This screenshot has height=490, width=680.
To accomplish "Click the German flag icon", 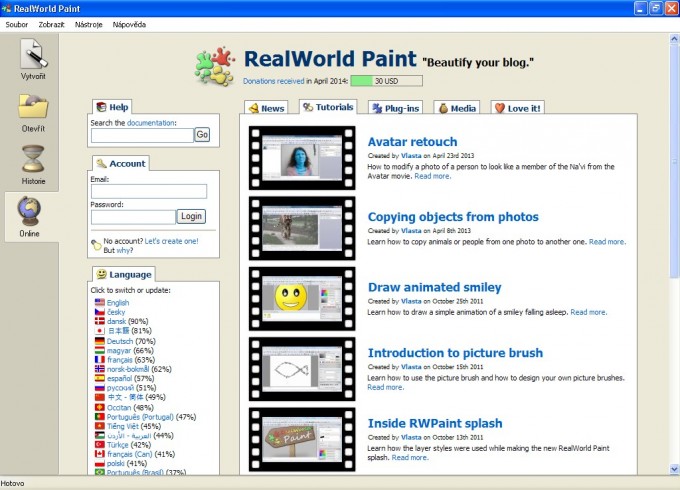I will tap(100, 341).
